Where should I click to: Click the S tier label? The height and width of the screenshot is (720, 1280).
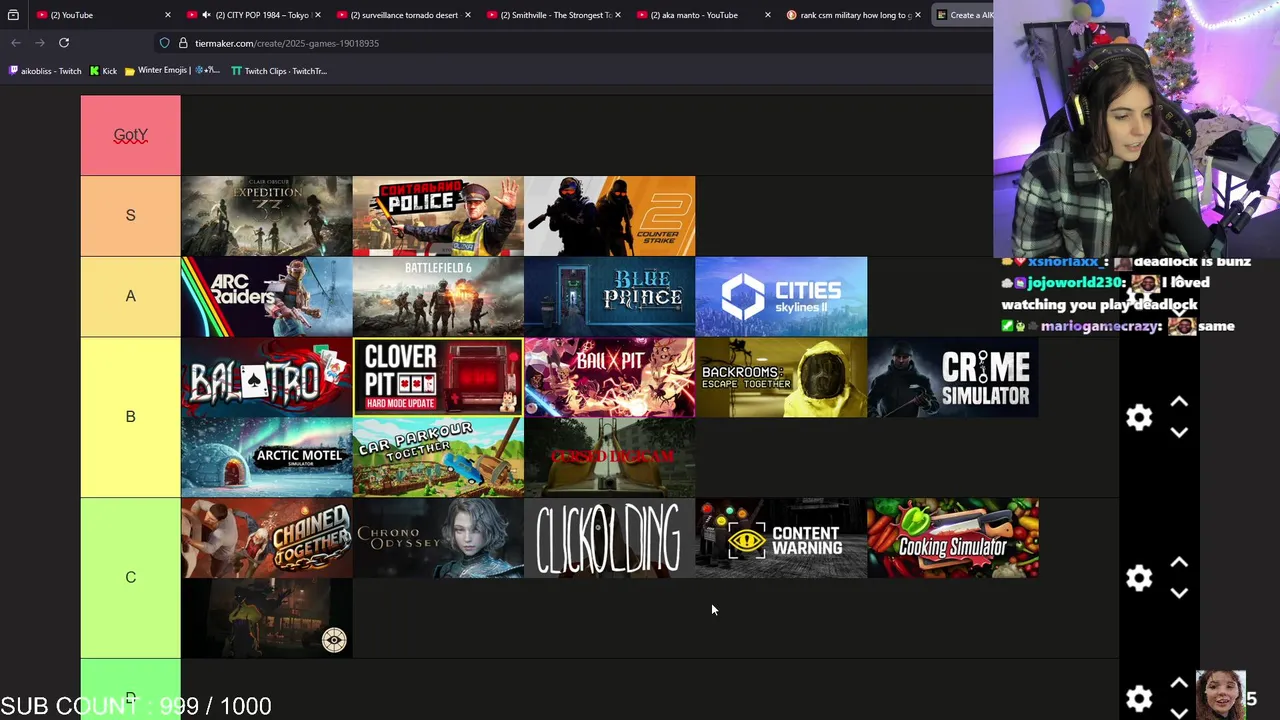coord(130,216)
